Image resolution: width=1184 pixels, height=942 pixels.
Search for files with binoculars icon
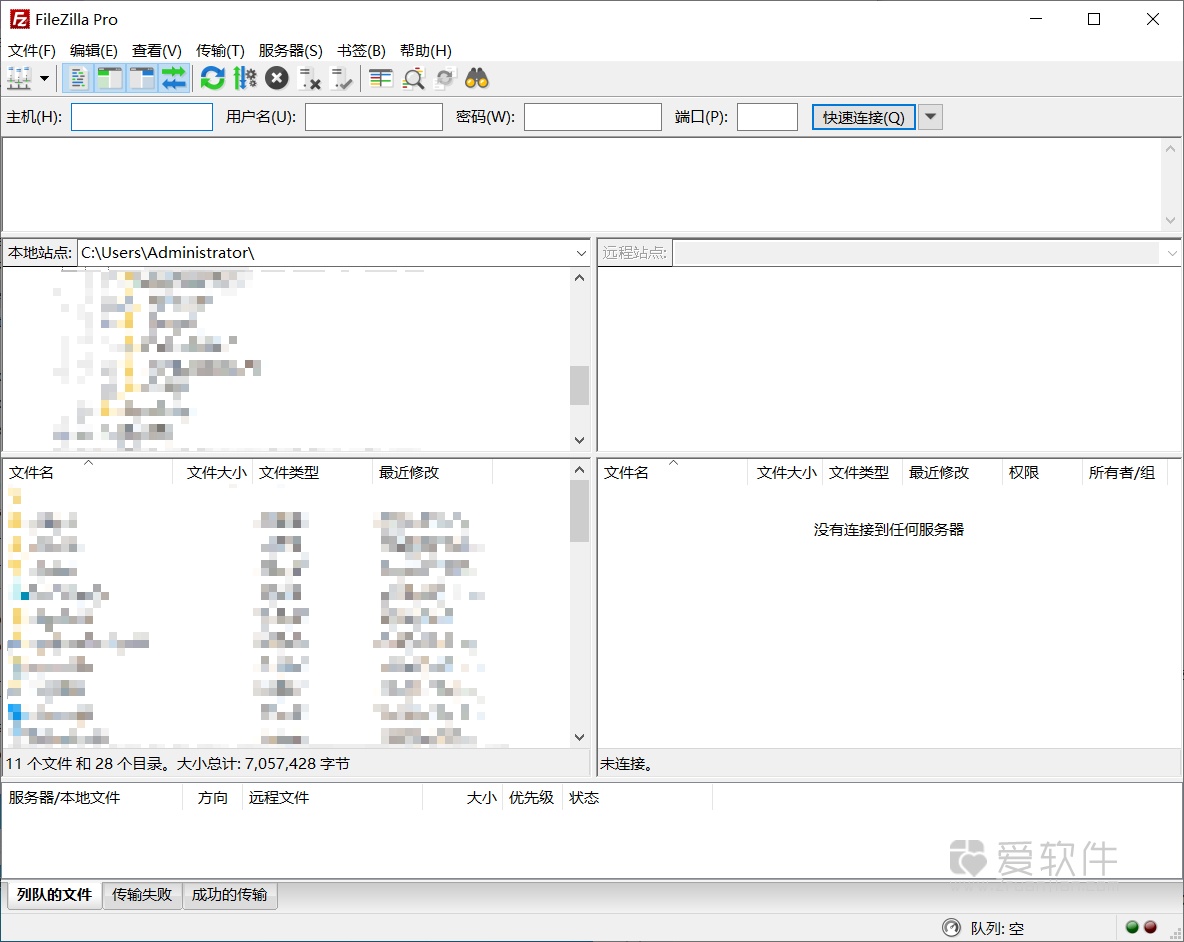[476, 78]
